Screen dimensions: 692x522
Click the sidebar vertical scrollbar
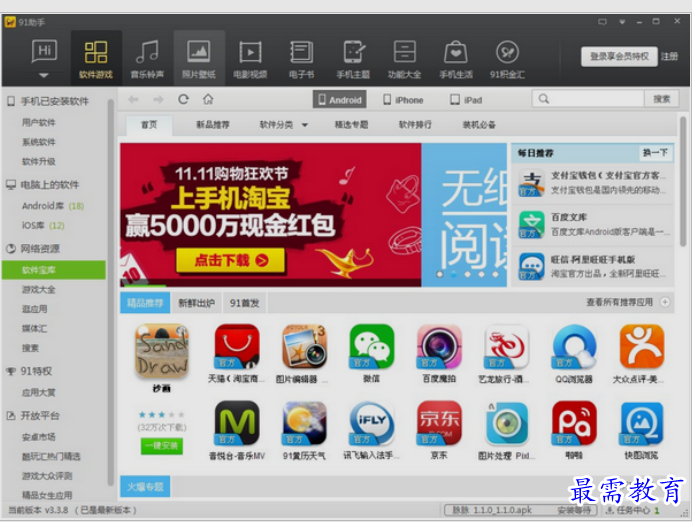110,291
